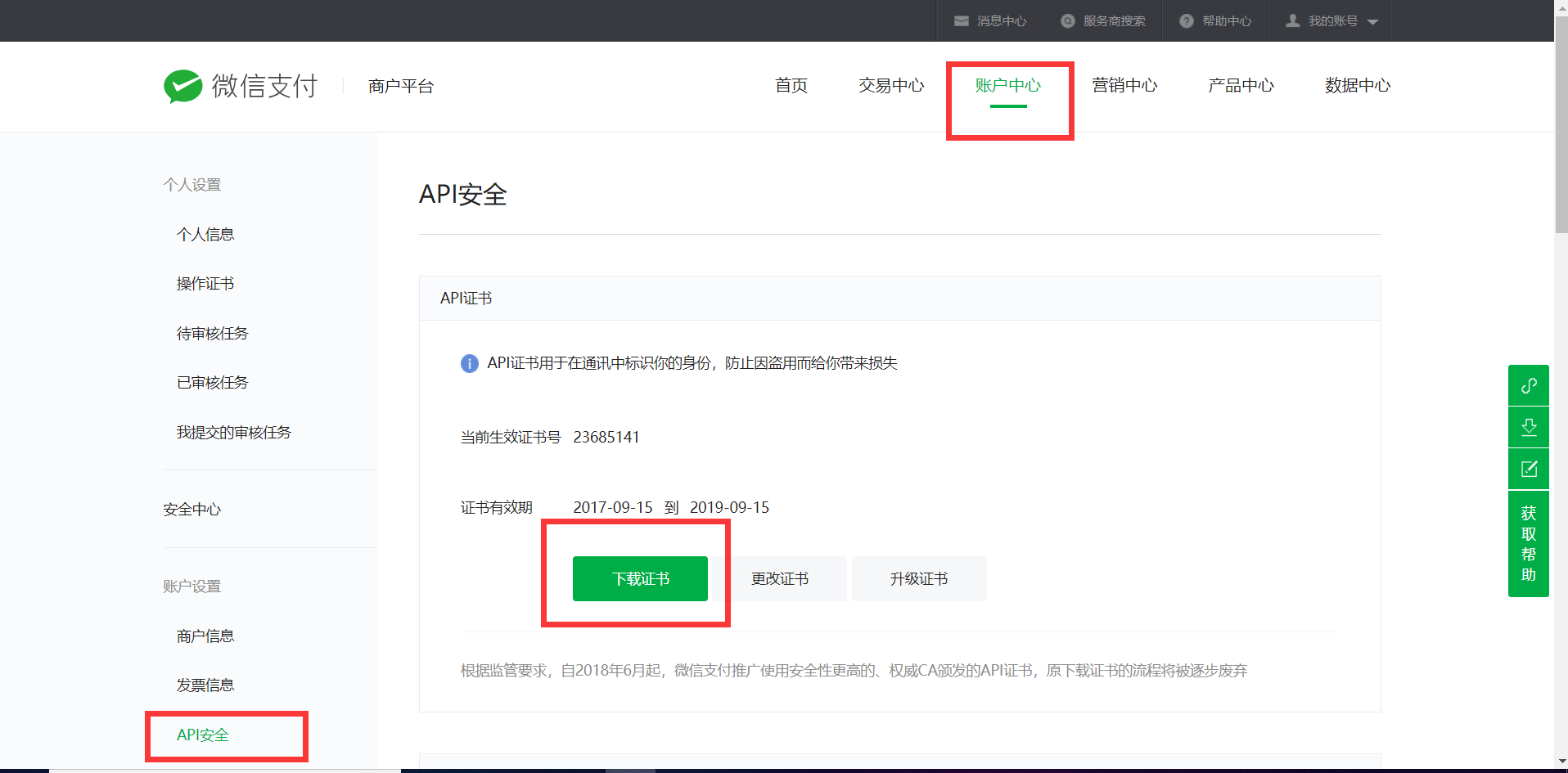Screen dimensions: 1568x773
Task: Click the WeChat Pay green logo icon
Action: pos(182,86)
